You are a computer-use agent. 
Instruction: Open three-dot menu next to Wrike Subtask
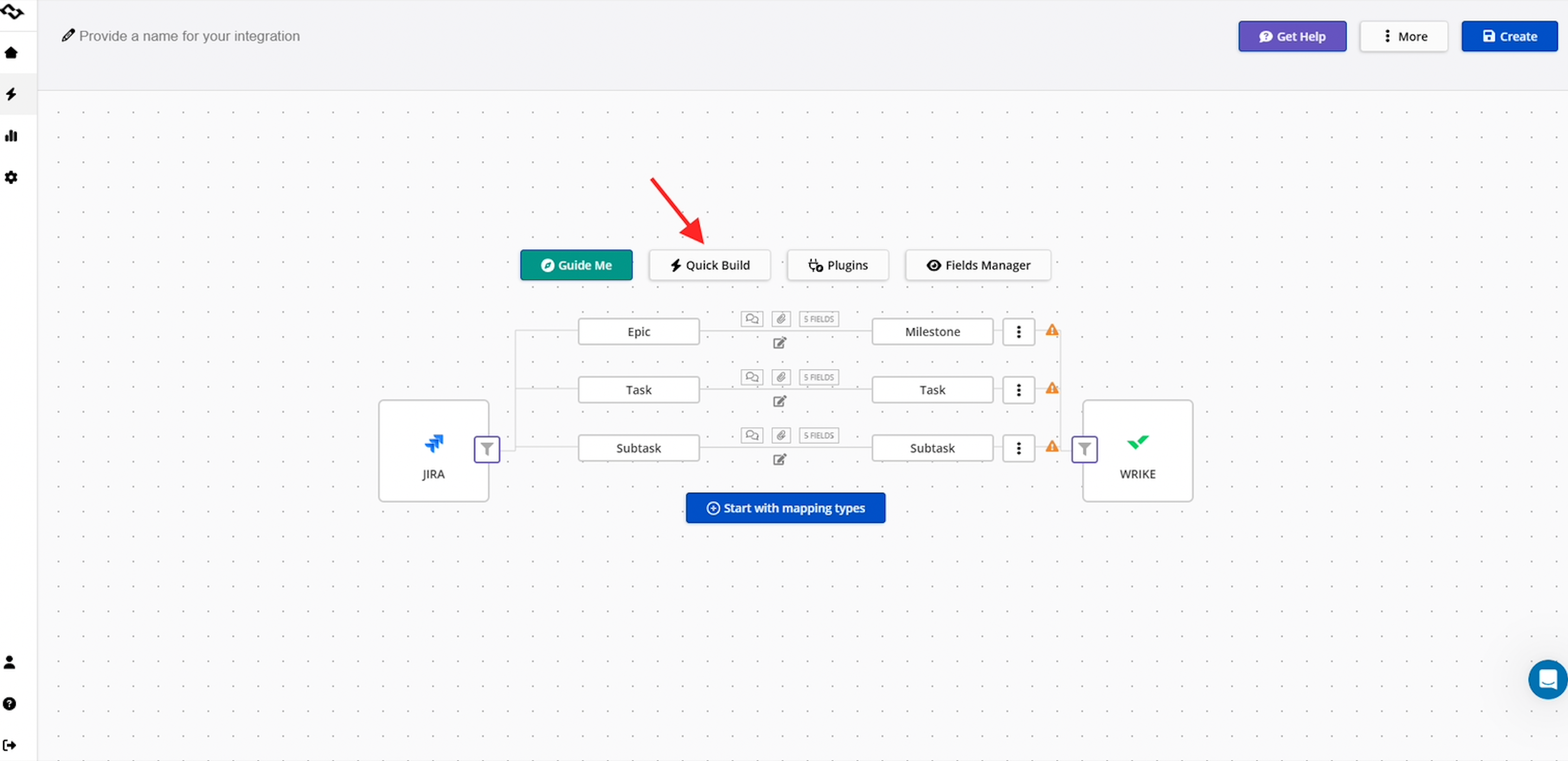1018,448
